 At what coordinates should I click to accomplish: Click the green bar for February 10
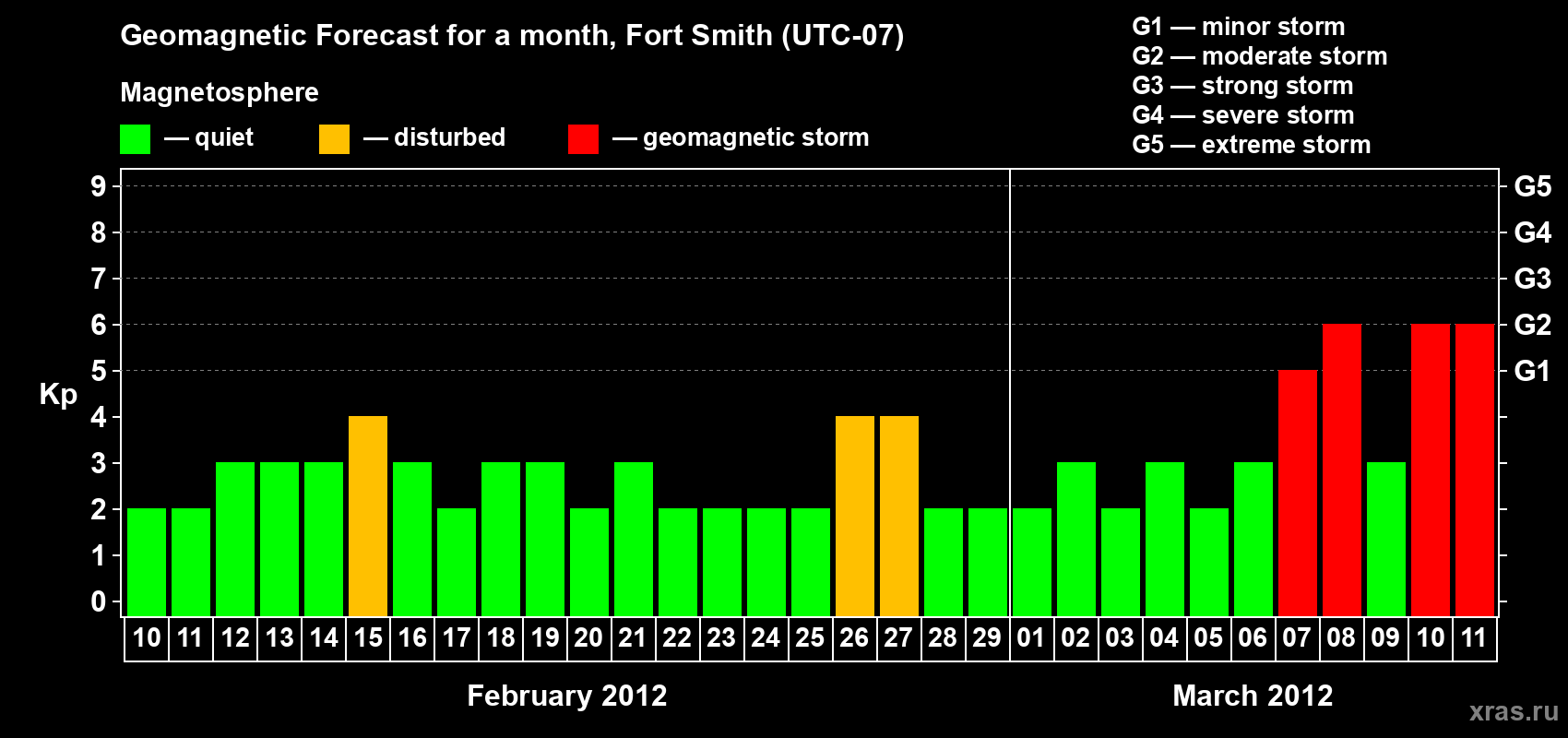pyautogui.click(x=147, y=563)
